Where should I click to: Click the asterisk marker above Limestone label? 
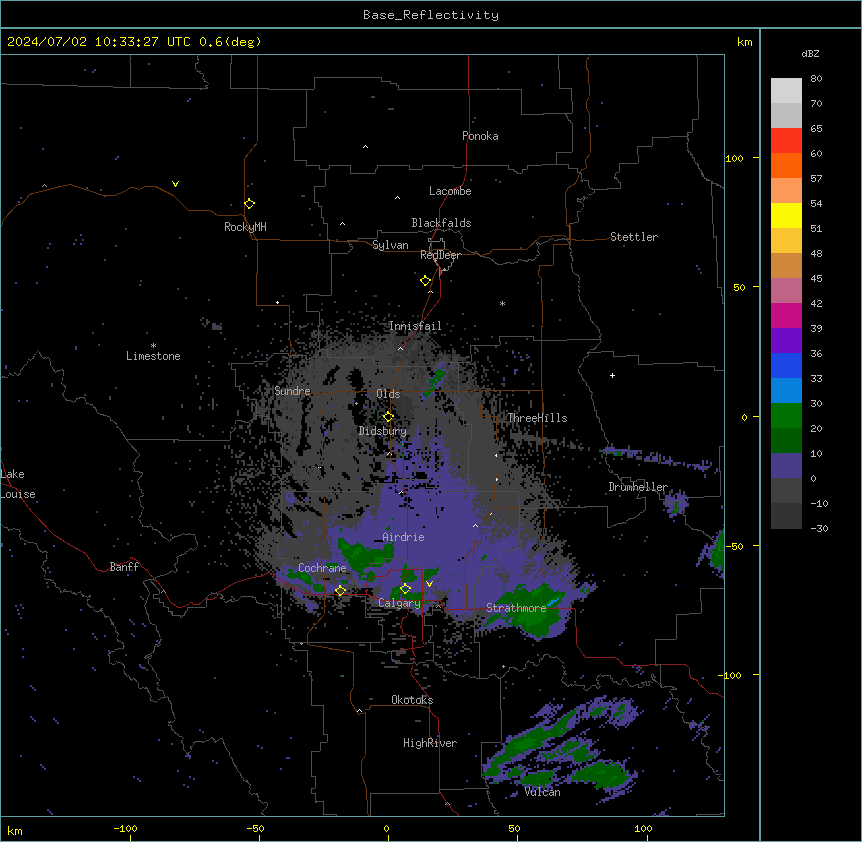[153, 346]
